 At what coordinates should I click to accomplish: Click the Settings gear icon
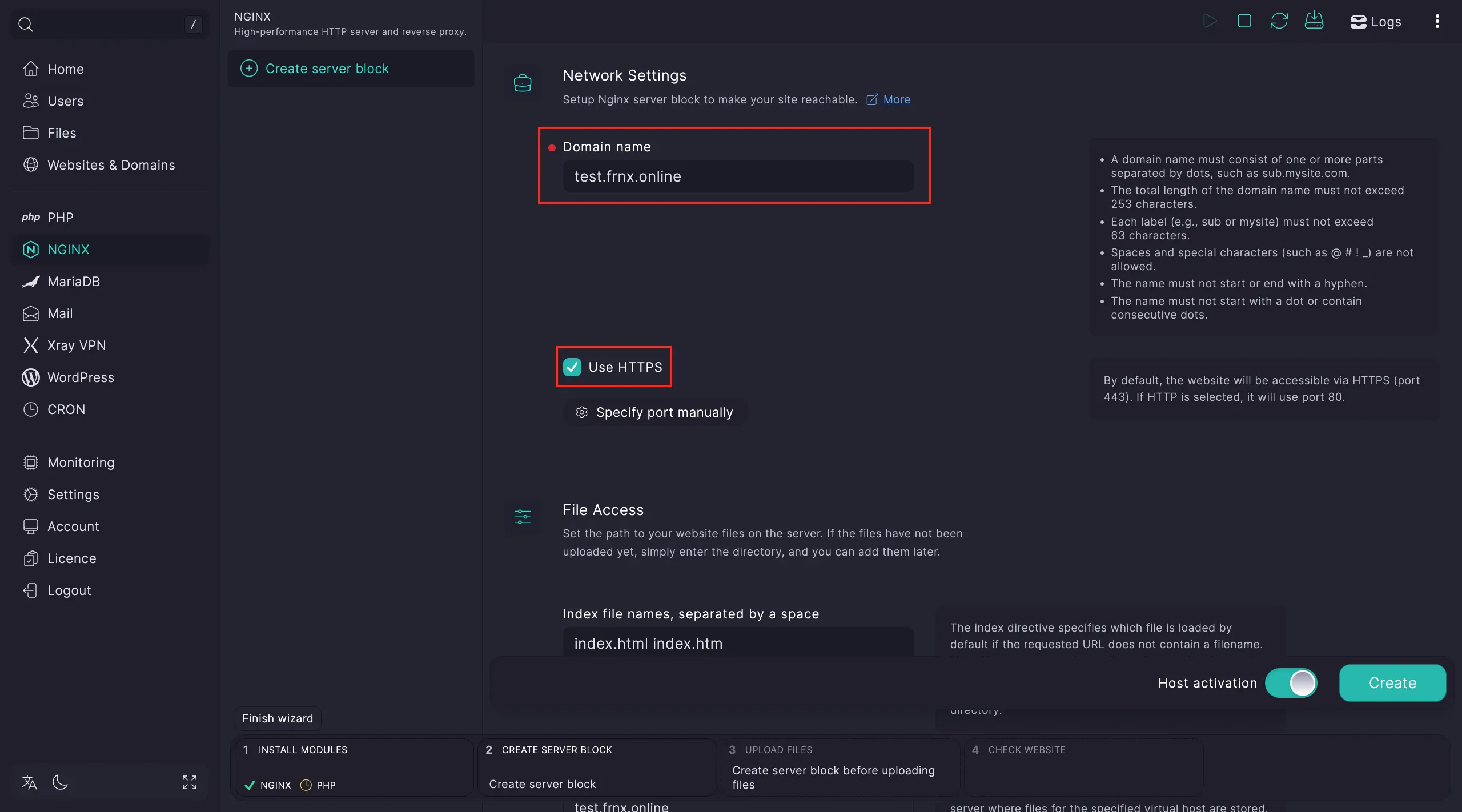[31, 495]
